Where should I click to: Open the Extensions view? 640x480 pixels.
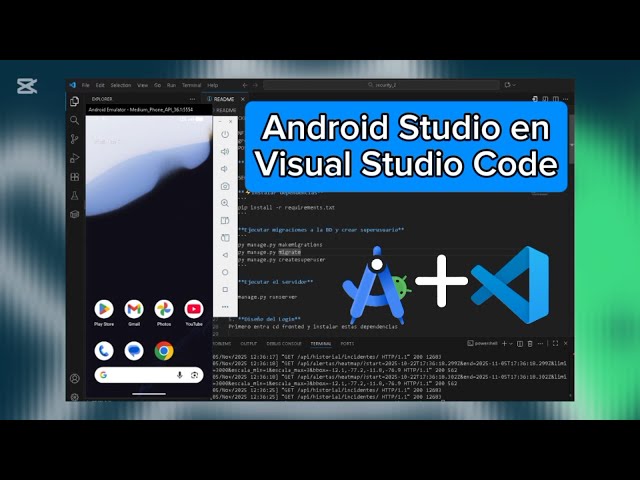pyautogui.click(x=74, y=177)
